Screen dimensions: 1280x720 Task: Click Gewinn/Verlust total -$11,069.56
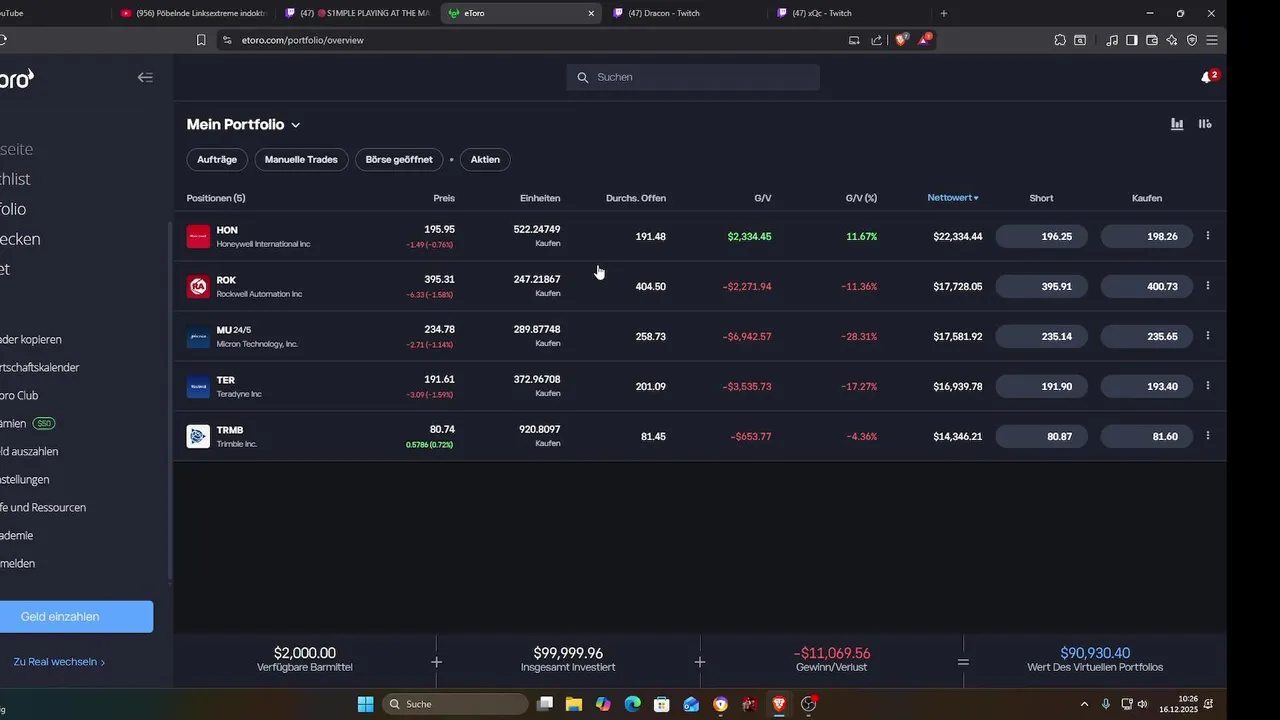(x=832, y=653)
